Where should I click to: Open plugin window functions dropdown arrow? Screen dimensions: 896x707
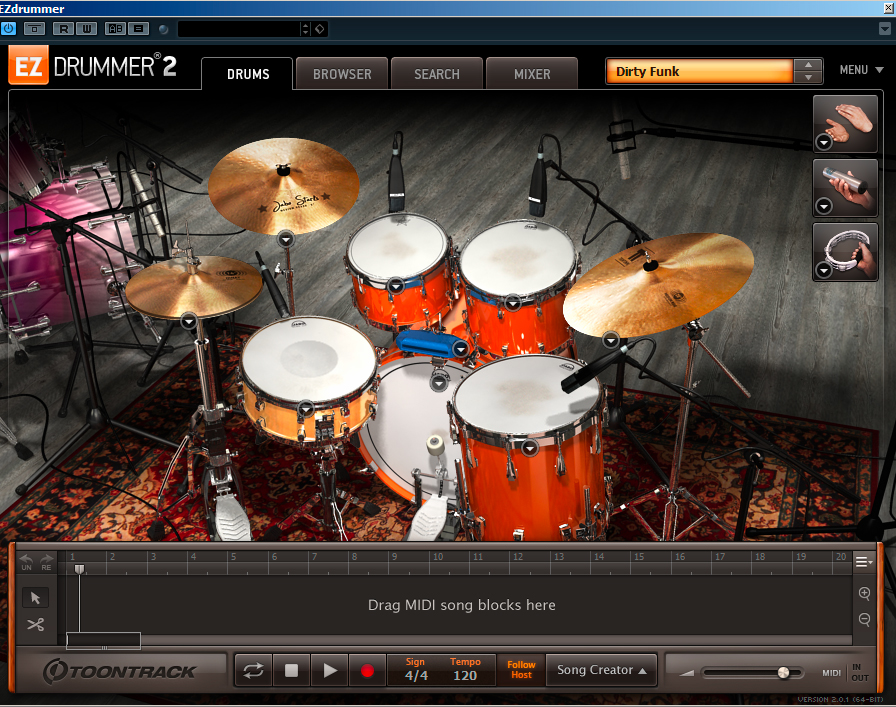click(x=884, y=29)
